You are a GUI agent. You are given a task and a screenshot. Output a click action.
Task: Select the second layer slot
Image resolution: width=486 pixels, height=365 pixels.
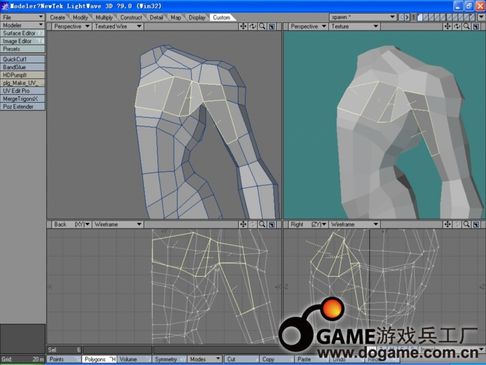(x=426, y=17)
